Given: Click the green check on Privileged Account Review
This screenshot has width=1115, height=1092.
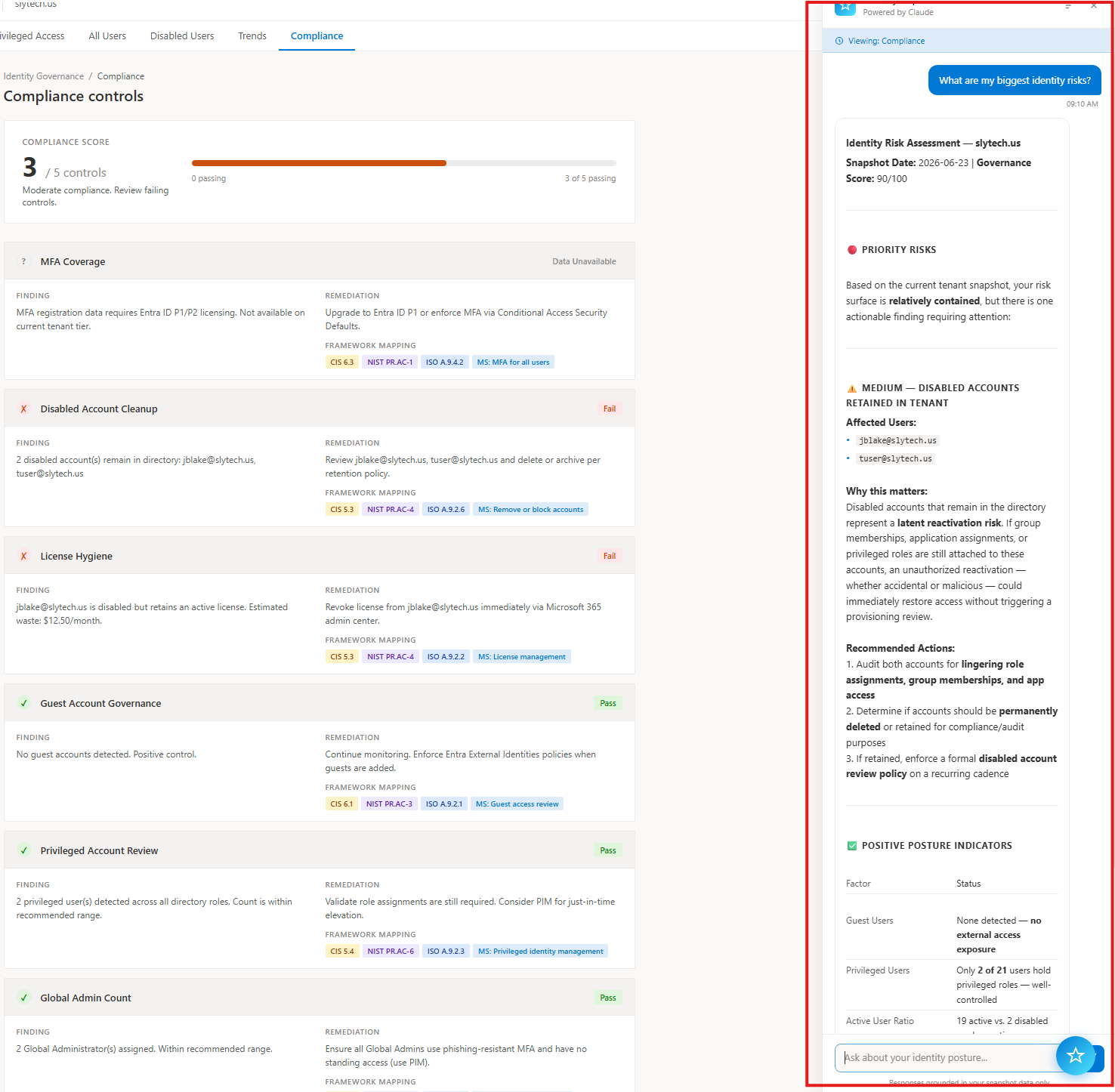Looking at the screenshot, I should click(x=23, y=850).
